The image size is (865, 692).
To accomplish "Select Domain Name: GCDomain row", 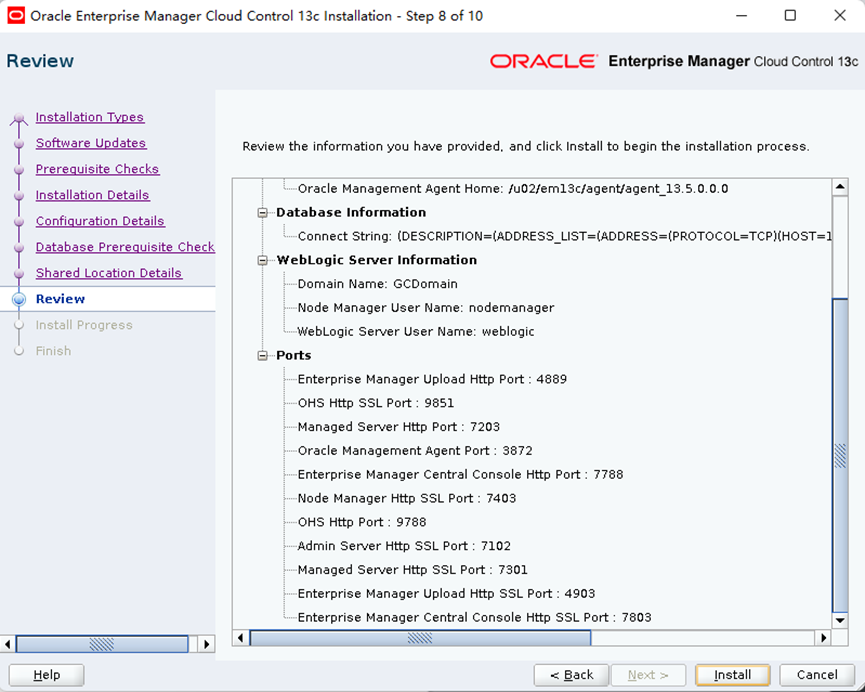I will (377, 284).
